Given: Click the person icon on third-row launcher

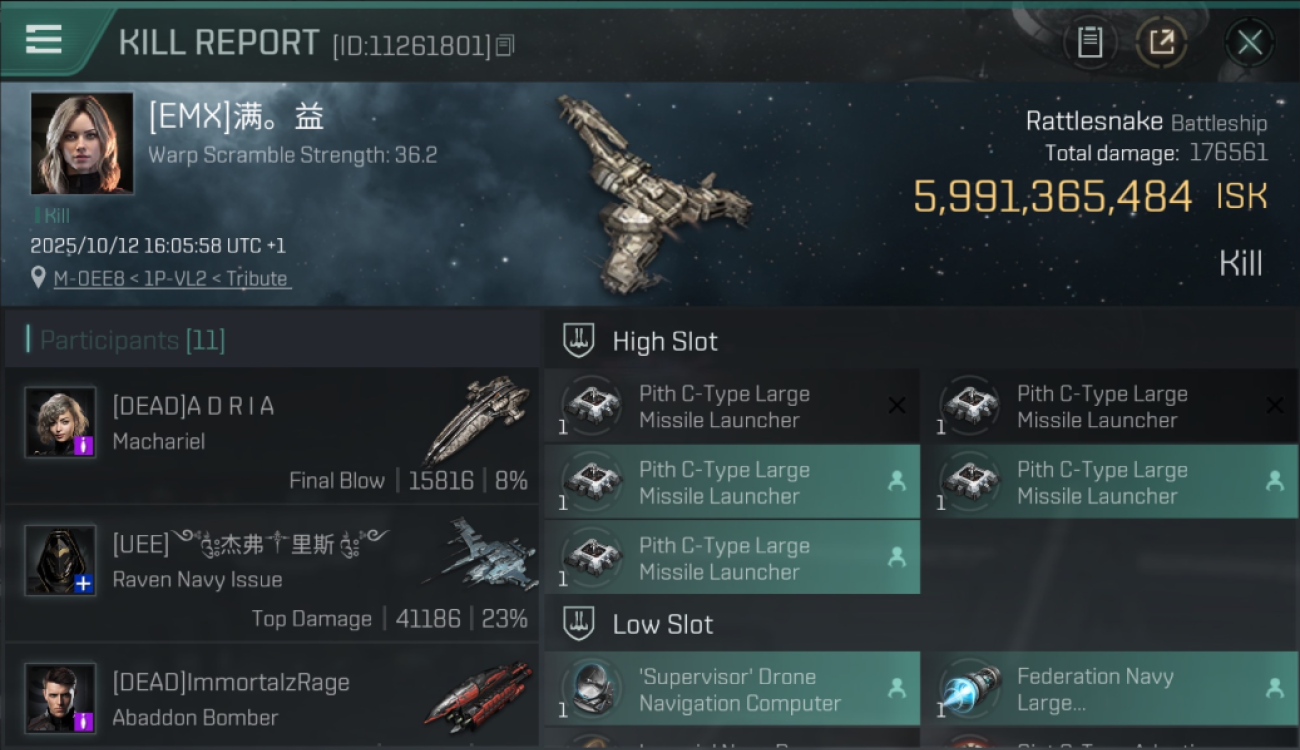Looking at the screenshot, I should point(897,558).
